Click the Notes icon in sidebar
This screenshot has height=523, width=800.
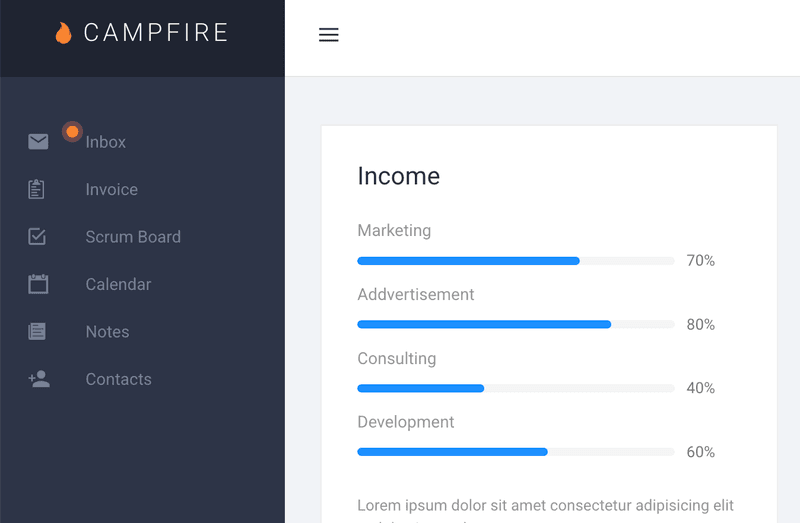pos(37,332)
